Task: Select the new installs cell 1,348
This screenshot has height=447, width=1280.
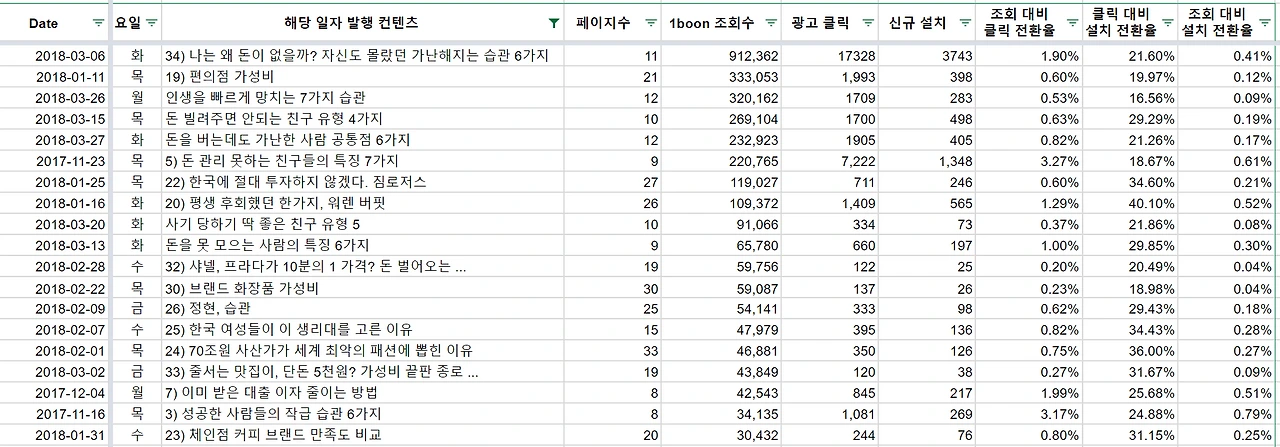Action: (x=928, y=159)
